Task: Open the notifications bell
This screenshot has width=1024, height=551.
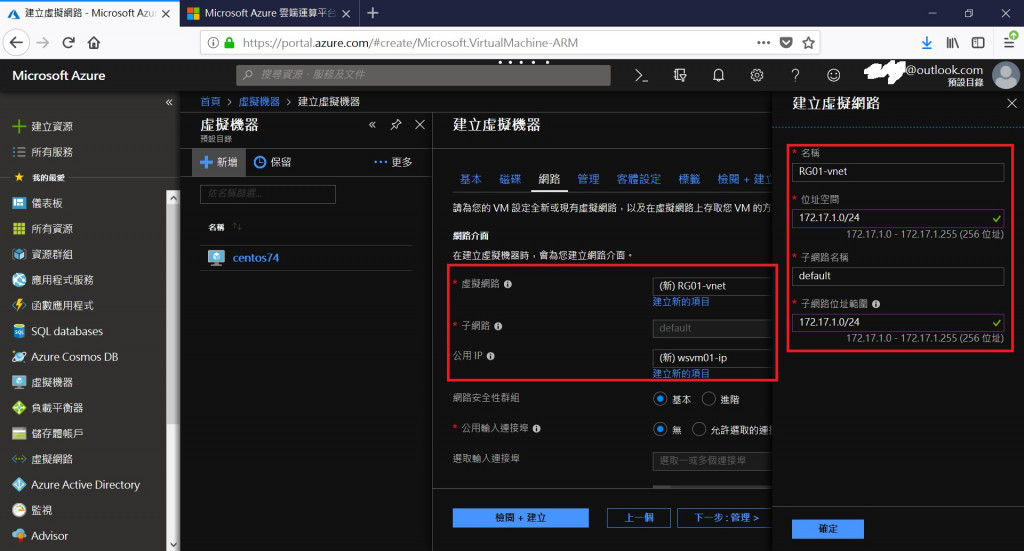Action: click(x=718, y=76)
